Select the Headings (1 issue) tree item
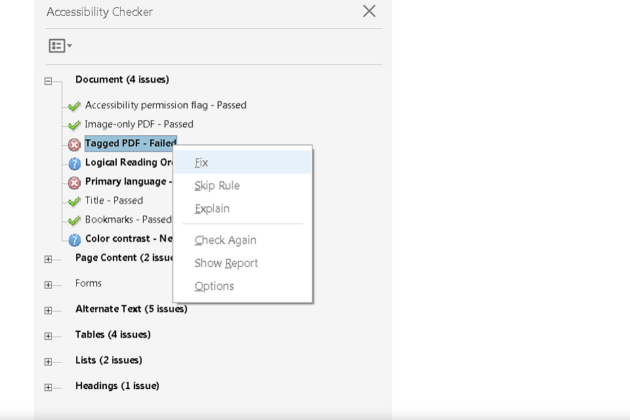 pos(117,386)
